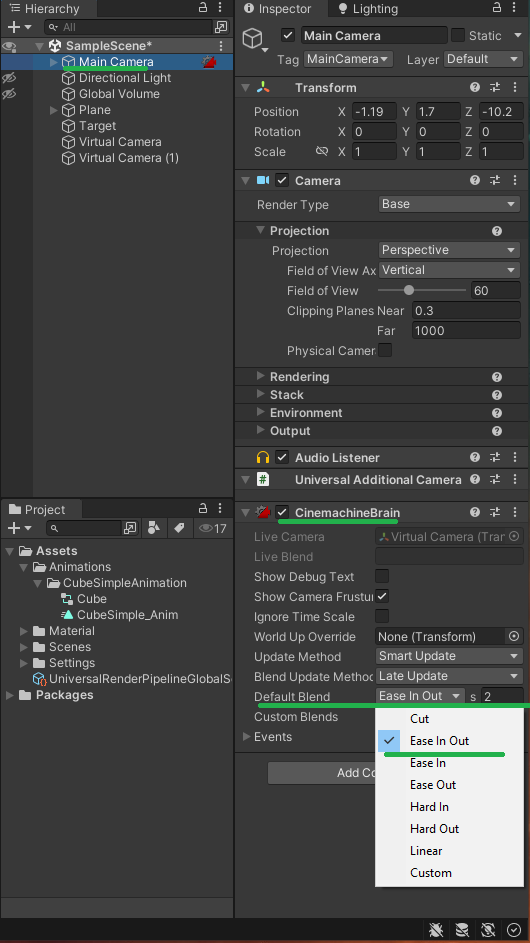Enable Ignore Time Scale checkbox
Screen dimensions: 530x943
pos(382,616)
